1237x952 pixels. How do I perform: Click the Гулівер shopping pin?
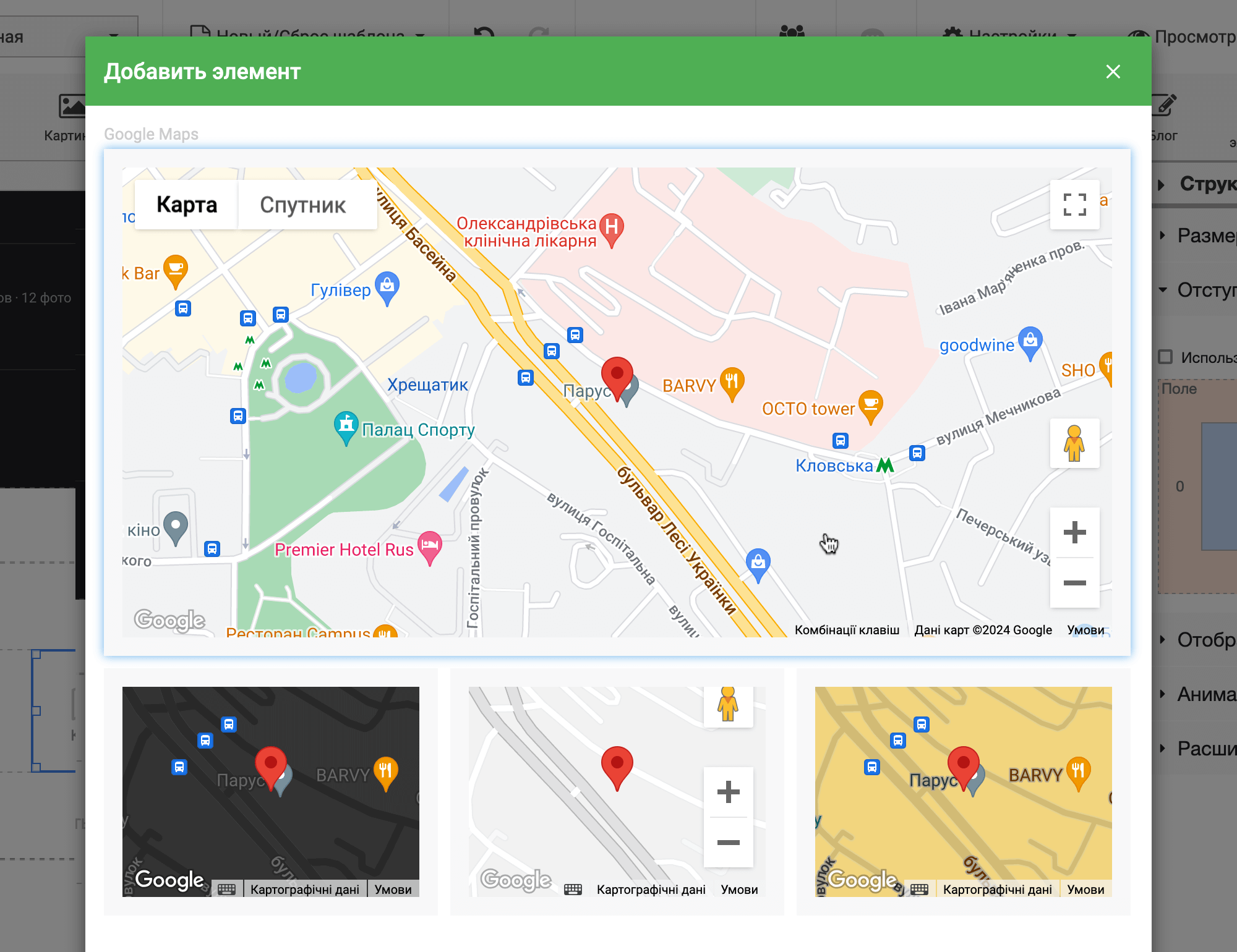[387, 288]
